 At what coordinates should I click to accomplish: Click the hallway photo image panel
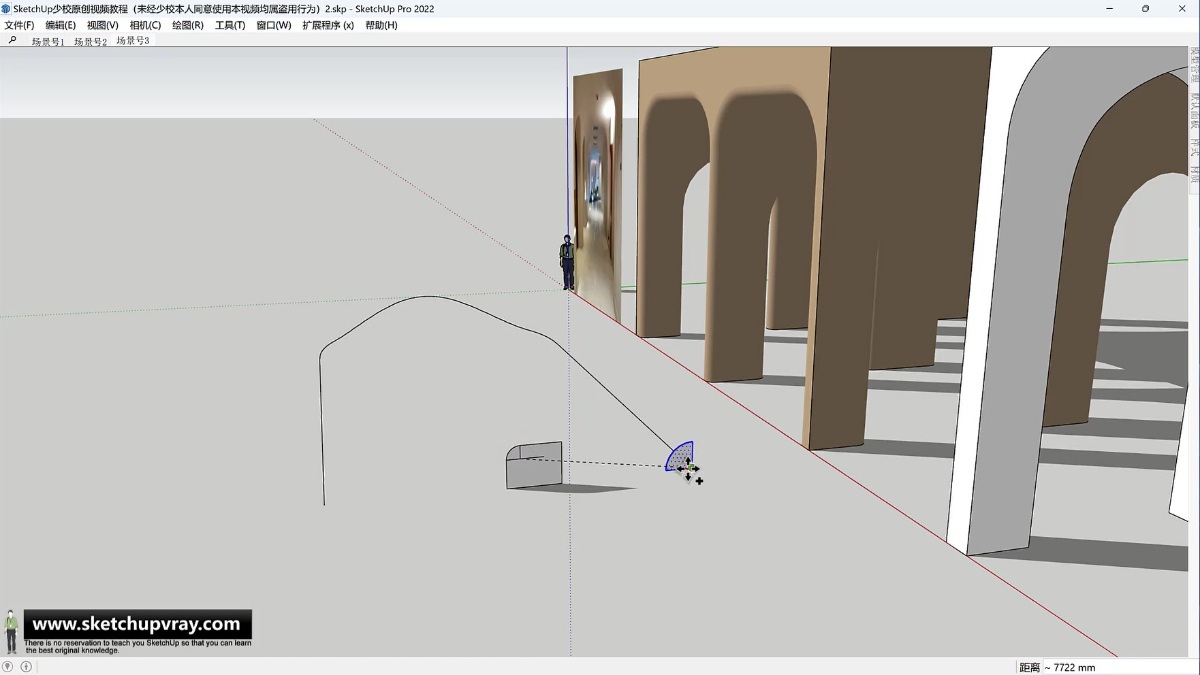tap(597, 193)
